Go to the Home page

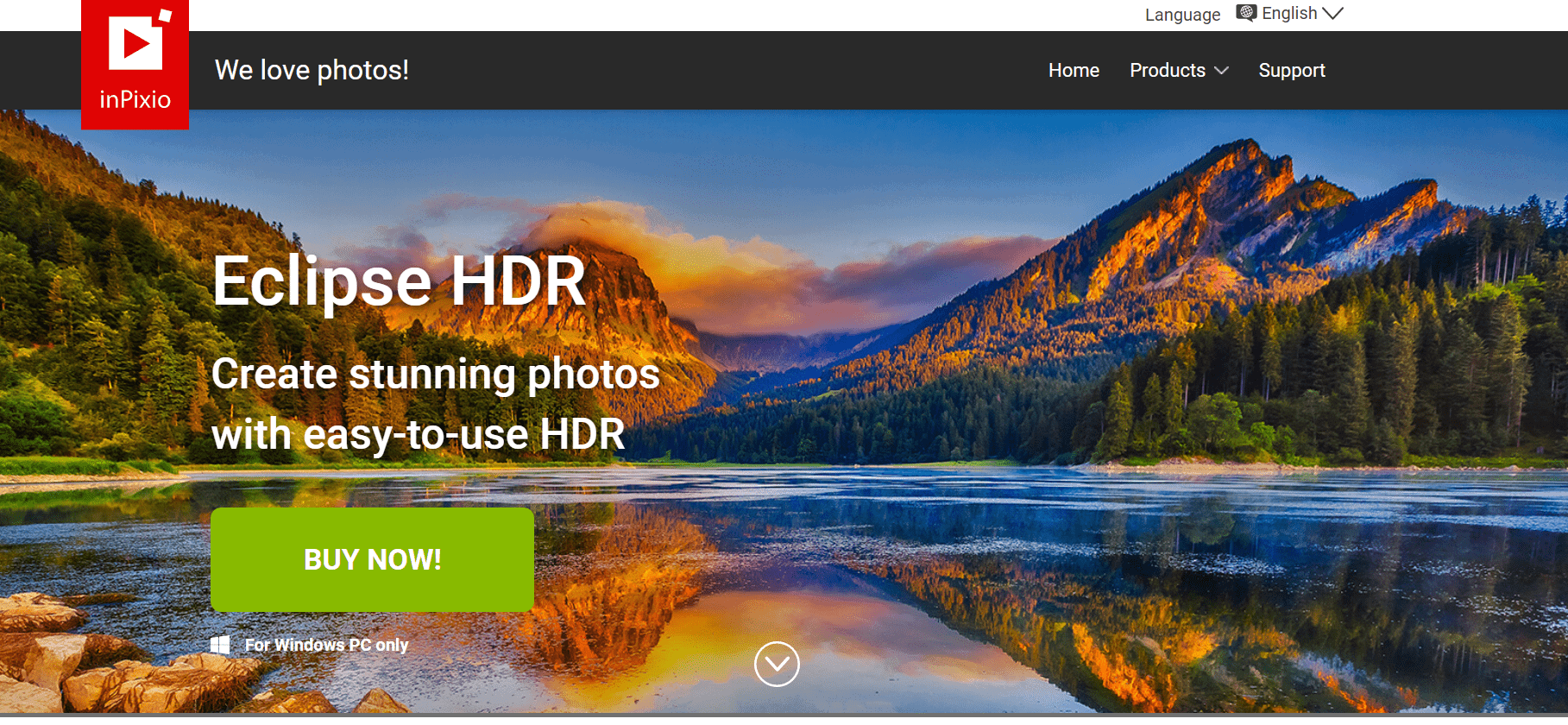tap(1074, 71)
